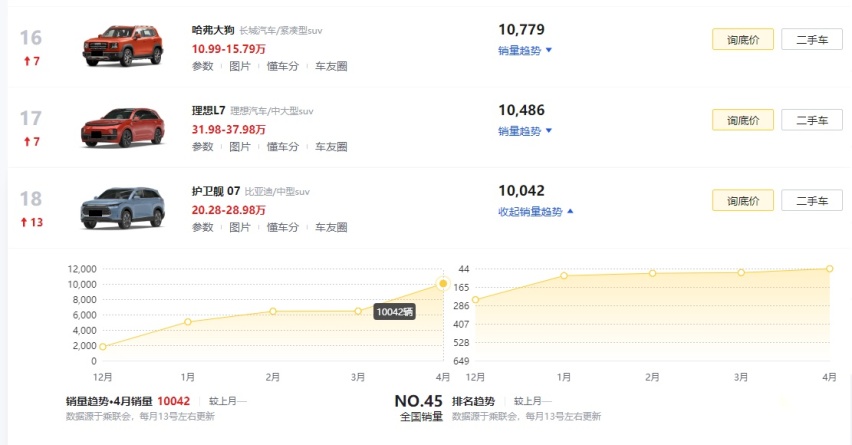Select 3月 data point on sales chart
852x445 pixels.
(358, 311)
